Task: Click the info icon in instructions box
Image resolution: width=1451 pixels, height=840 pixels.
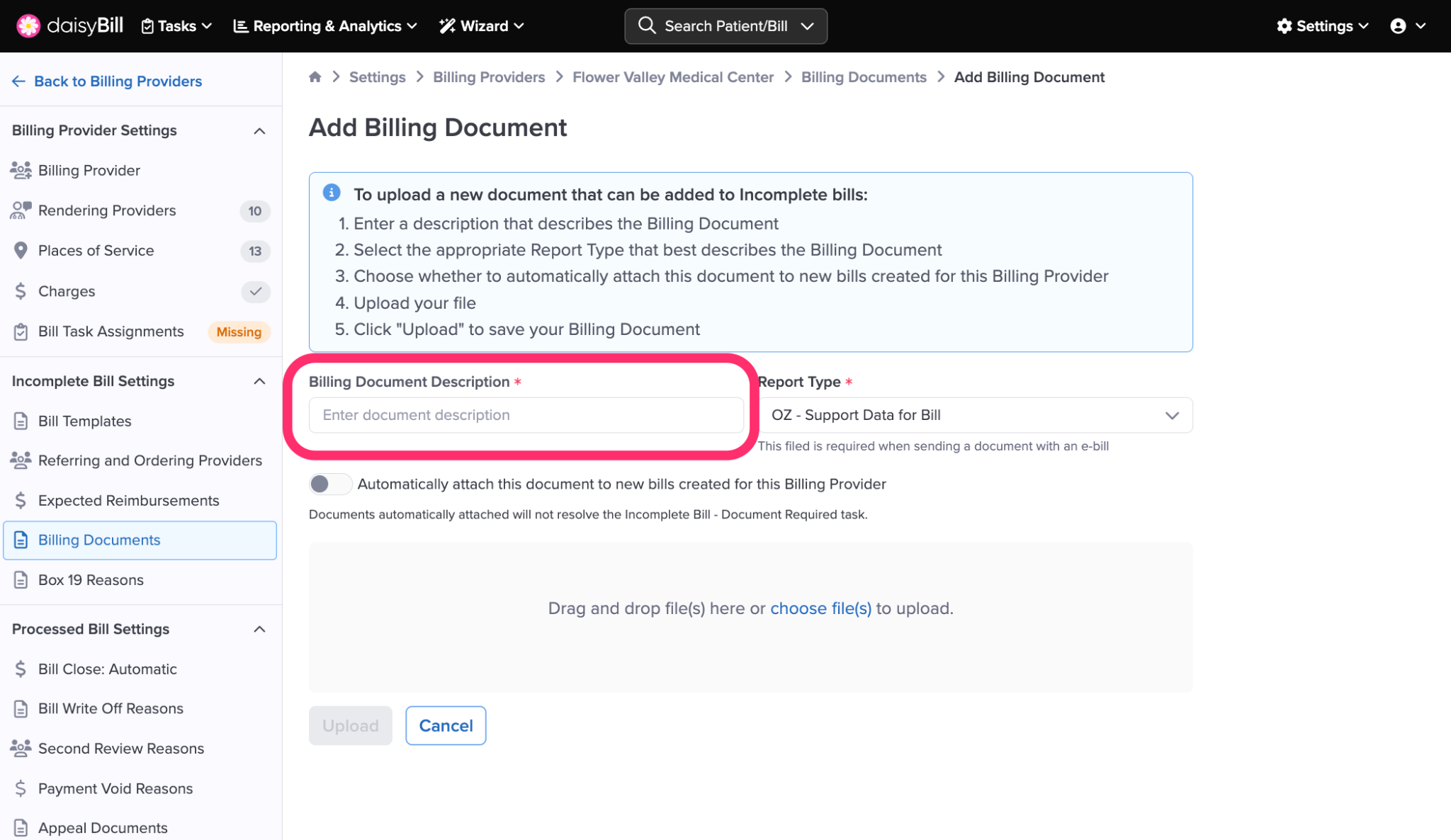Action: [332, 193]
